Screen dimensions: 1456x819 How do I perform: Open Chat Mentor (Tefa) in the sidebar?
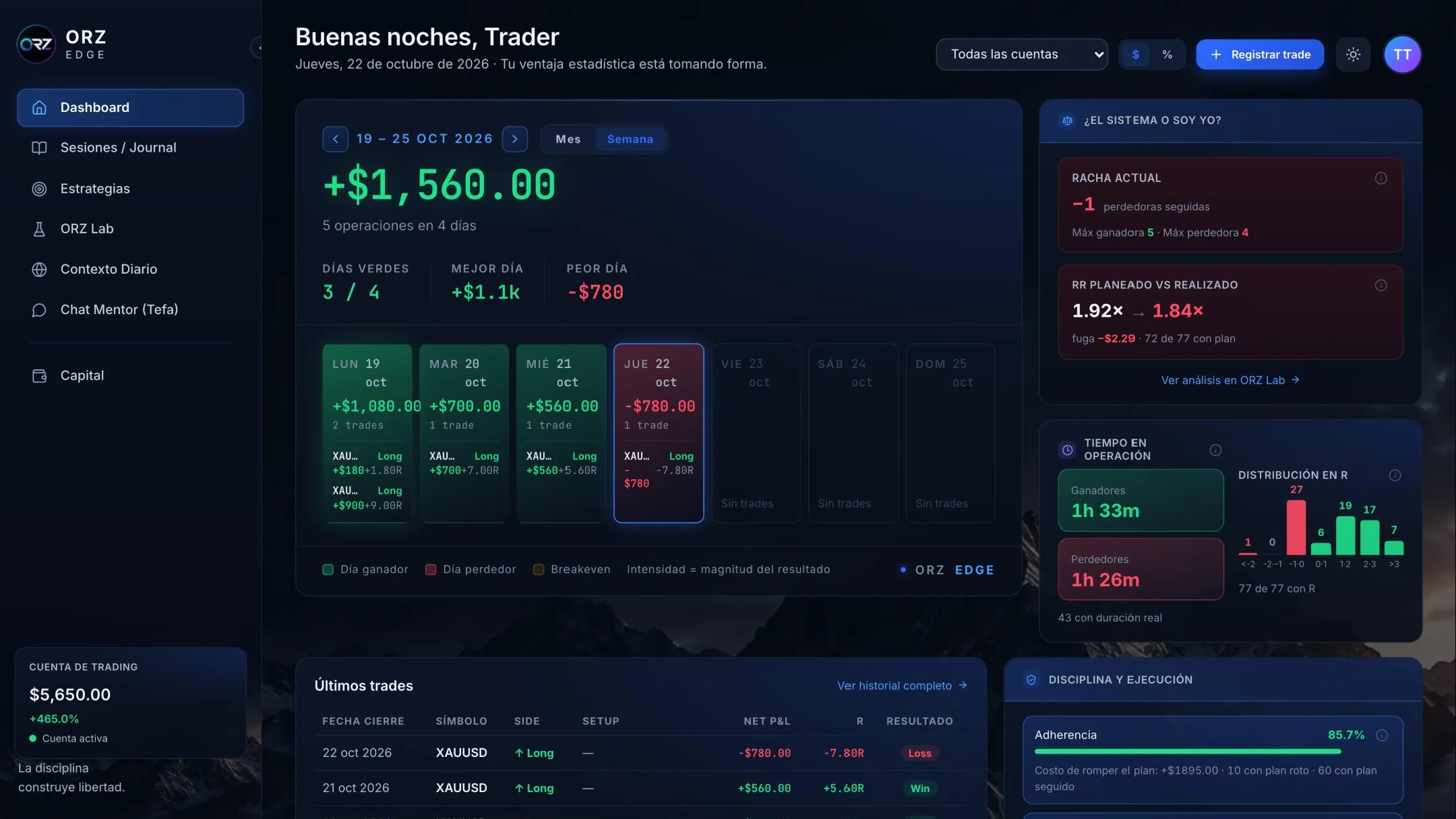[130, 310]
